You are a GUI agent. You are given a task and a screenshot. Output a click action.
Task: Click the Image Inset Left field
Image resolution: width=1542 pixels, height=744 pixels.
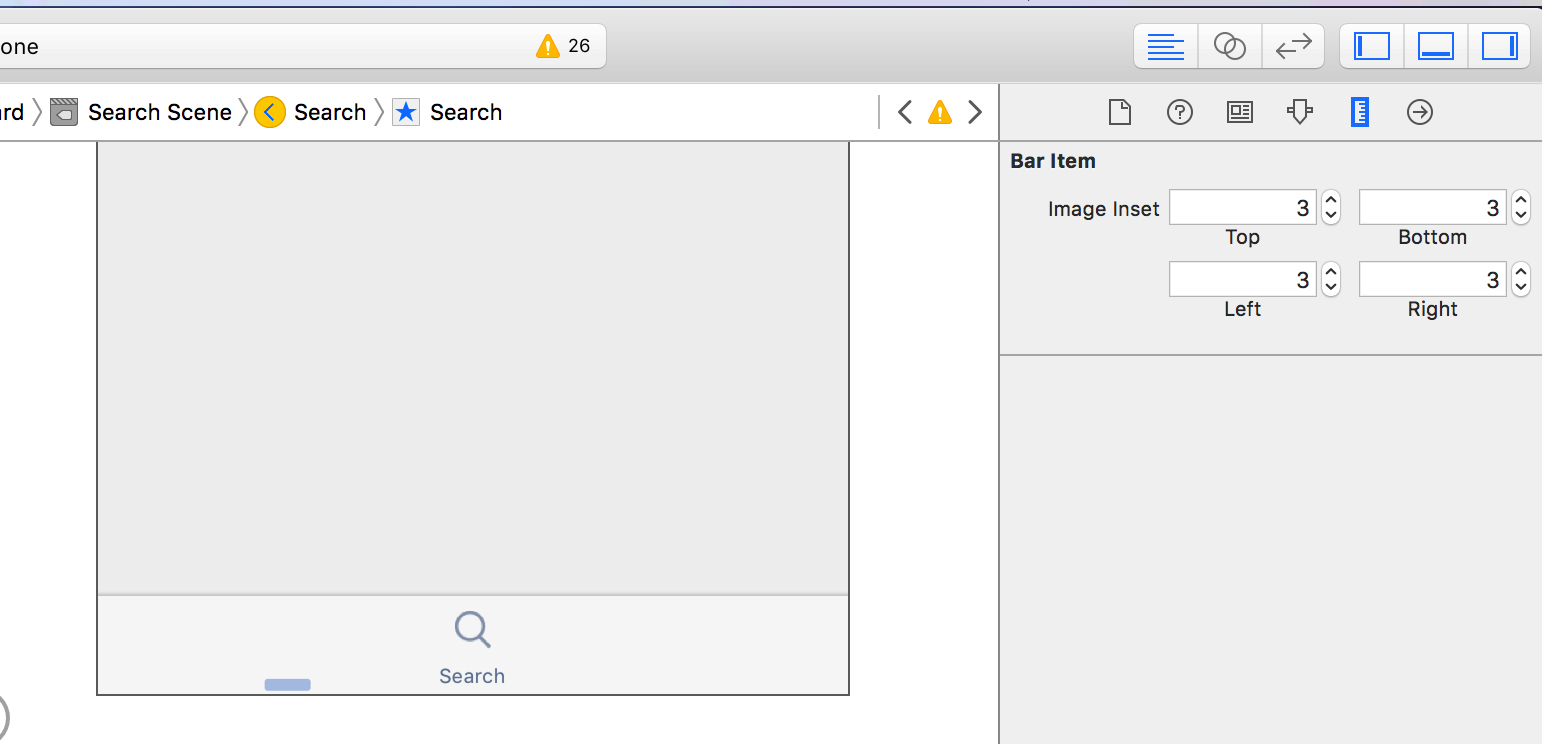coord(1243,279)
